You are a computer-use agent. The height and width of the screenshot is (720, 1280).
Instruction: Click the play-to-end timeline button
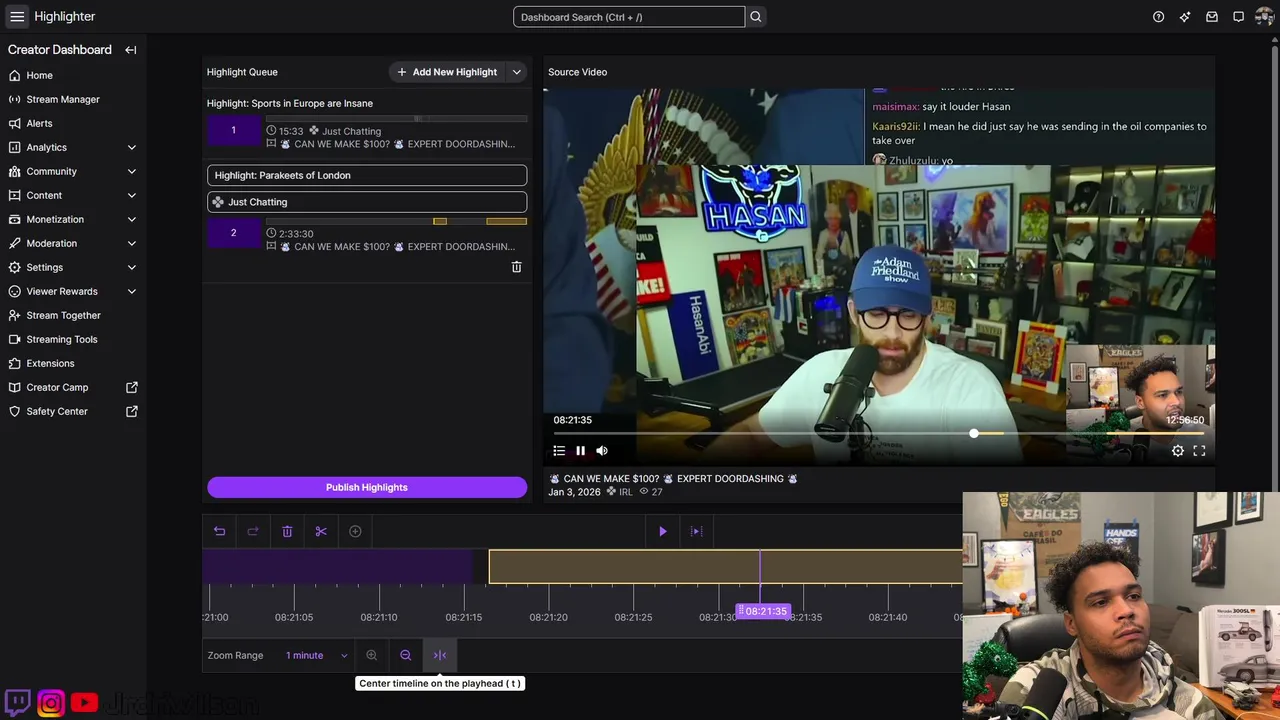click(x=697, y=531)
